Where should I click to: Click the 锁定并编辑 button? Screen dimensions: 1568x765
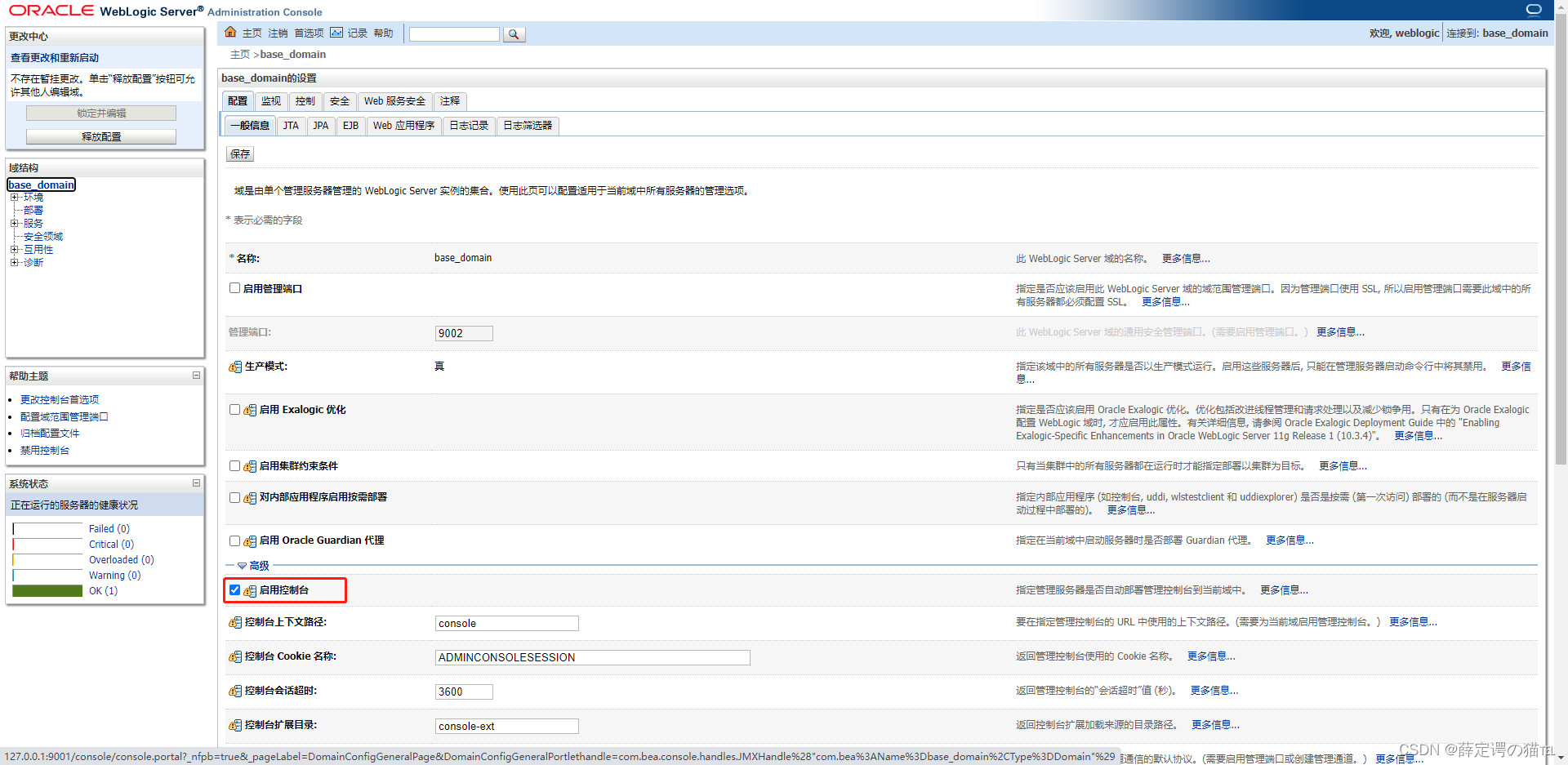(x=101, y=113)
